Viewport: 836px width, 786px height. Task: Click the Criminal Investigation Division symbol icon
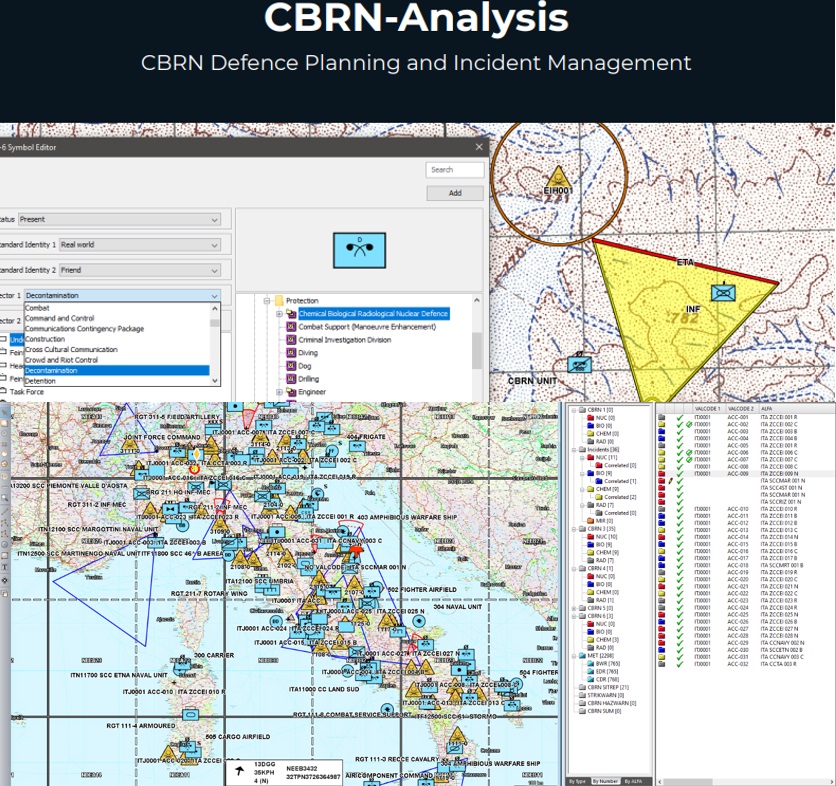292,340
